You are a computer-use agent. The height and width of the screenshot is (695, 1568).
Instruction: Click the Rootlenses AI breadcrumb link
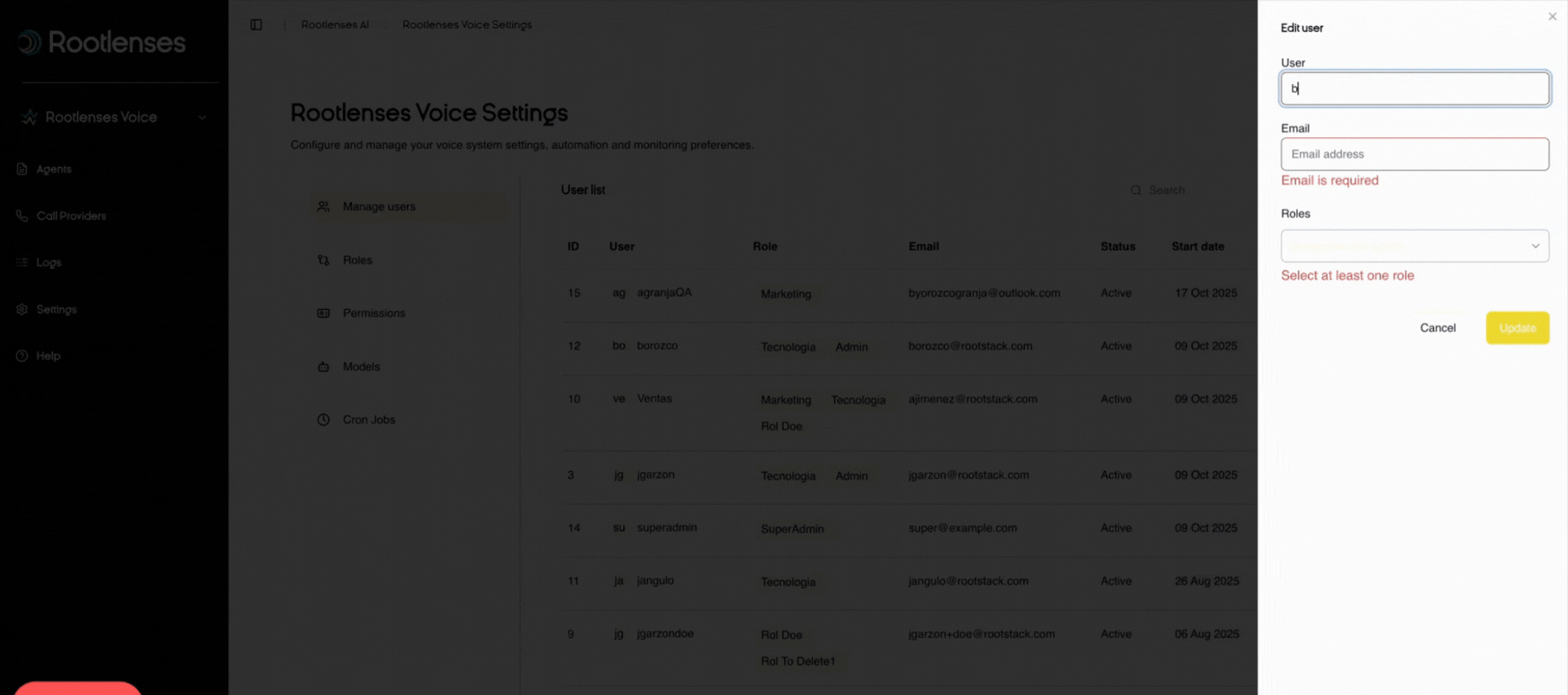click(335, 25)
